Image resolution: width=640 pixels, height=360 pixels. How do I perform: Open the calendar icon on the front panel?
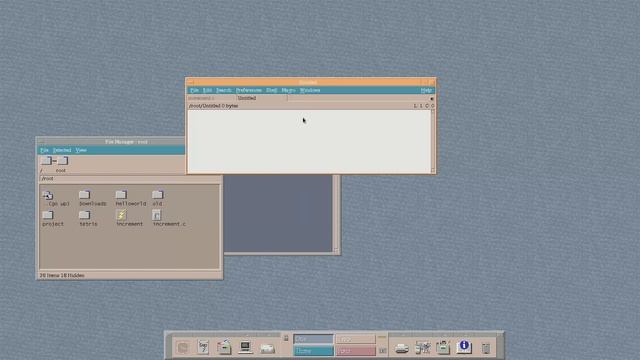coord(203,347)
